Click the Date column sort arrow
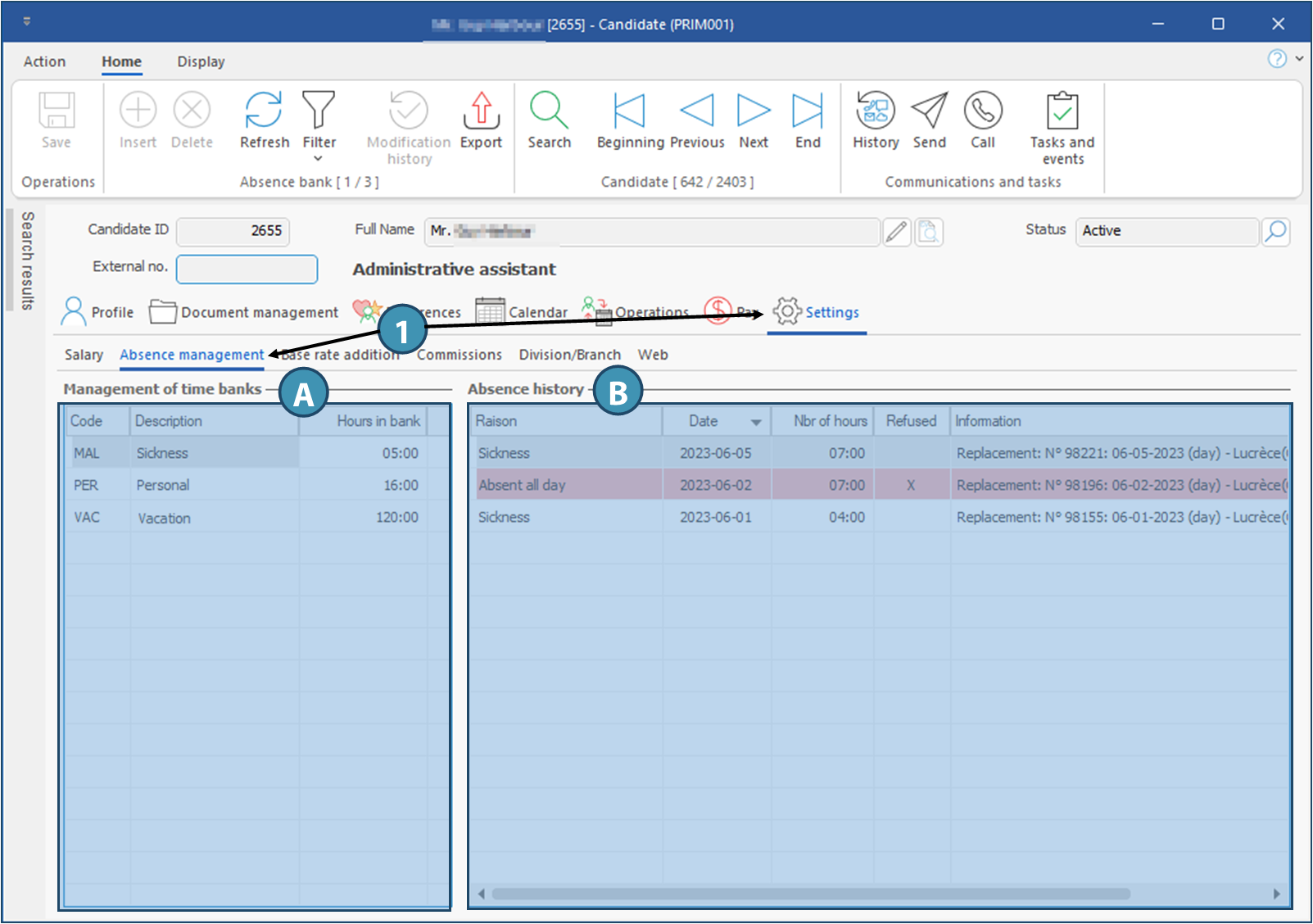This screenshot has width=1313, height=924. click(x=755, y=423)
